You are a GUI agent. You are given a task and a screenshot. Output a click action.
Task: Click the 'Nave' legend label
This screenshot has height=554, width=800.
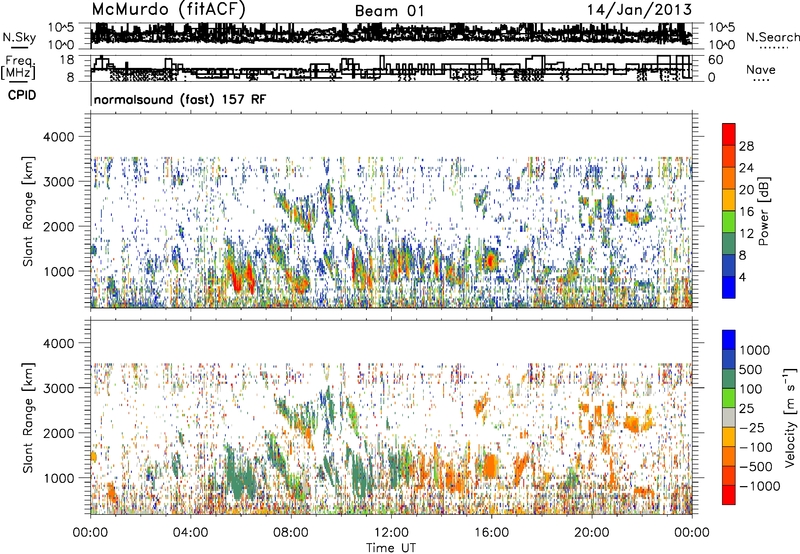coord(761,69)
